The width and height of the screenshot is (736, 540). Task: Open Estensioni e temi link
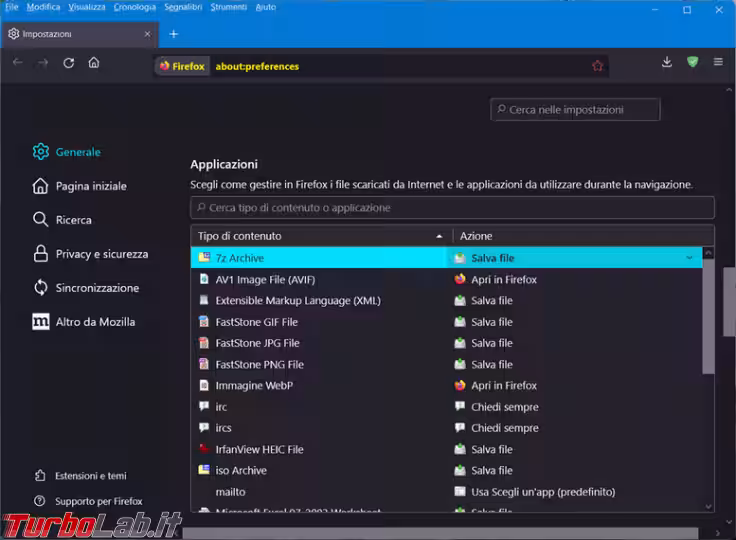80,476
